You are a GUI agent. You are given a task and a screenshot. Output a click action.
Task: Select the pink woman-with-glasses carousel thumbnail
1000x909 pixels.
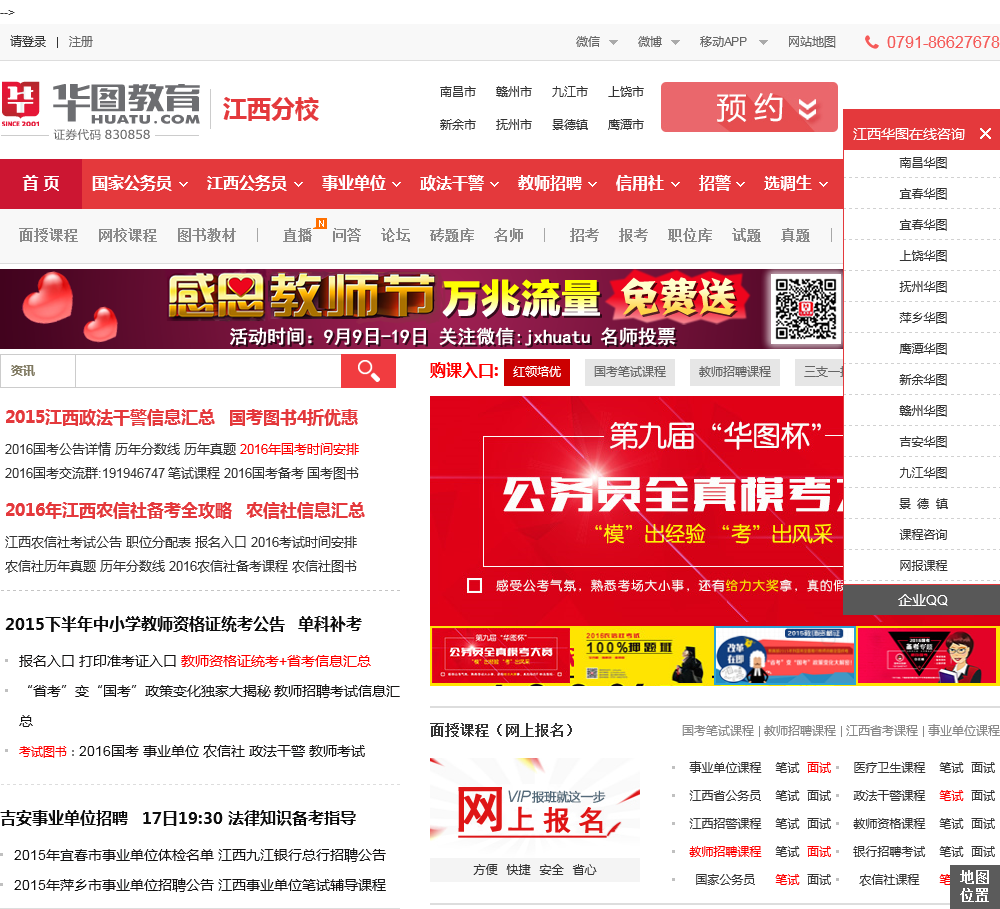point(927,656)
